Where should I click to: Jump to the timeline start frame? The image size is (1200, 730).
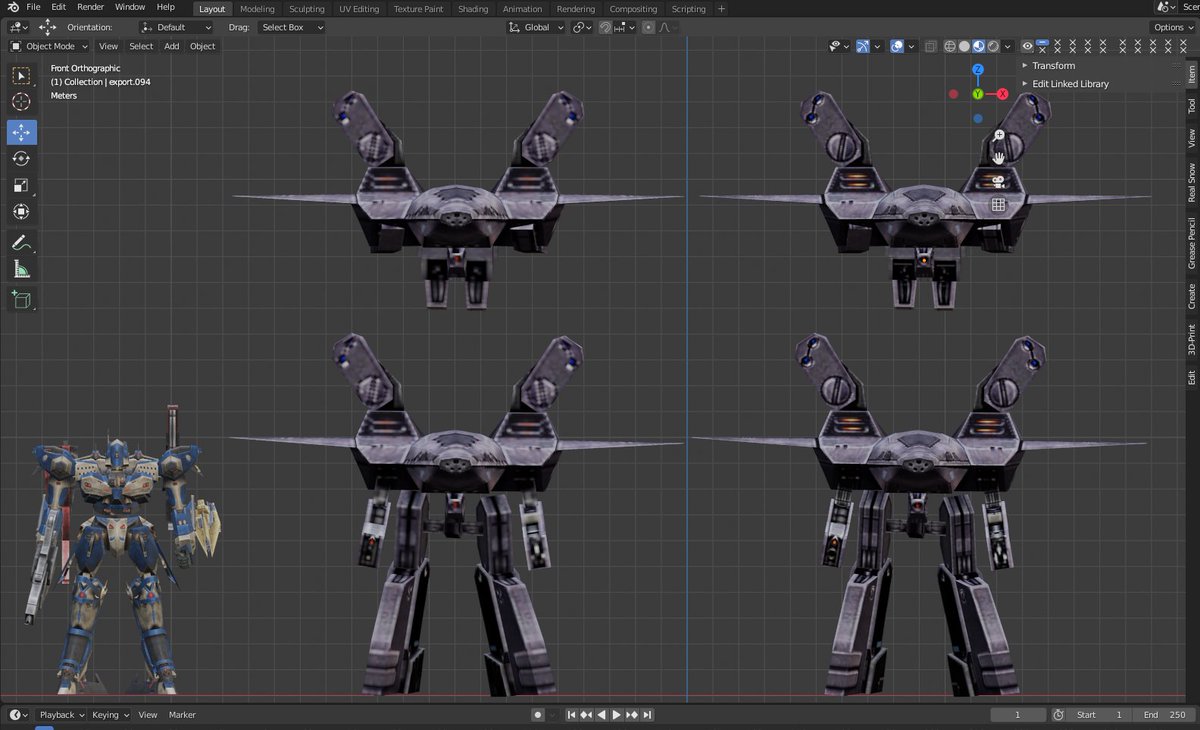tap(571, 715)
